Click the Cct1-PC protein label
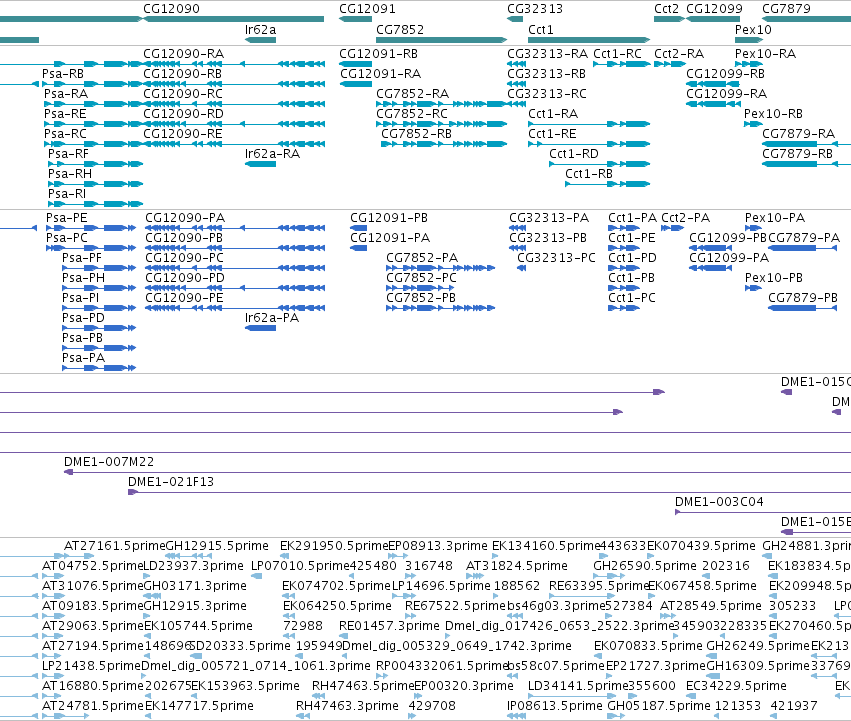851x721 pixels. (x=632, y=298)
